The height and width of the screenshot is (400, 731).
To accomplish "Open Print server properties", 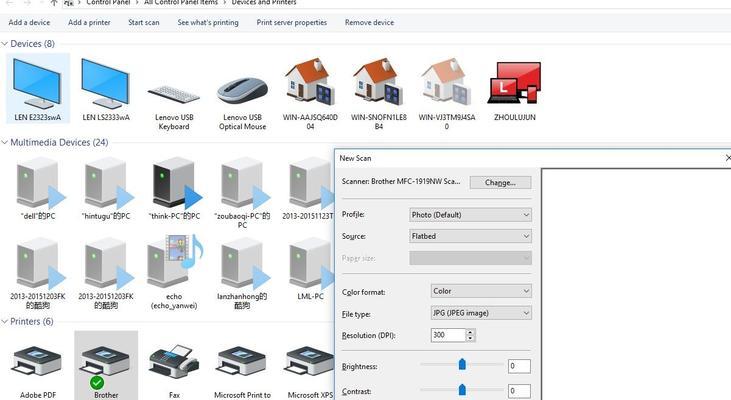I will tap(291, 22).
